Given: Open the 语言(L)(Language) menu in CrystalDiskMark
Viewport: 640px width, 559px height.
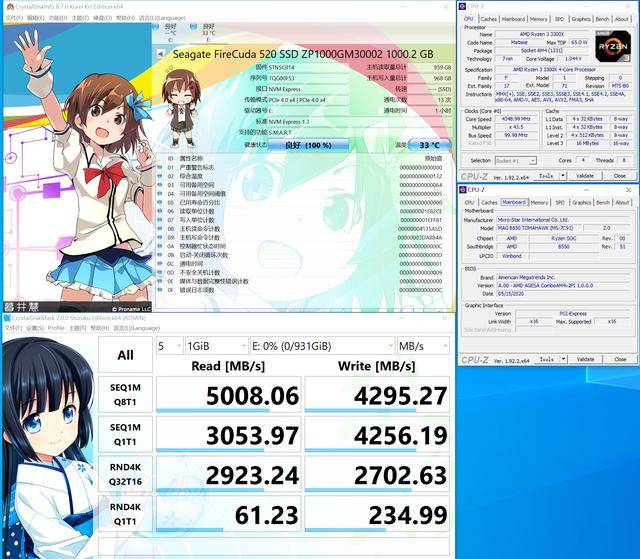Looking at the screenshot, I should tap(137, 328).
